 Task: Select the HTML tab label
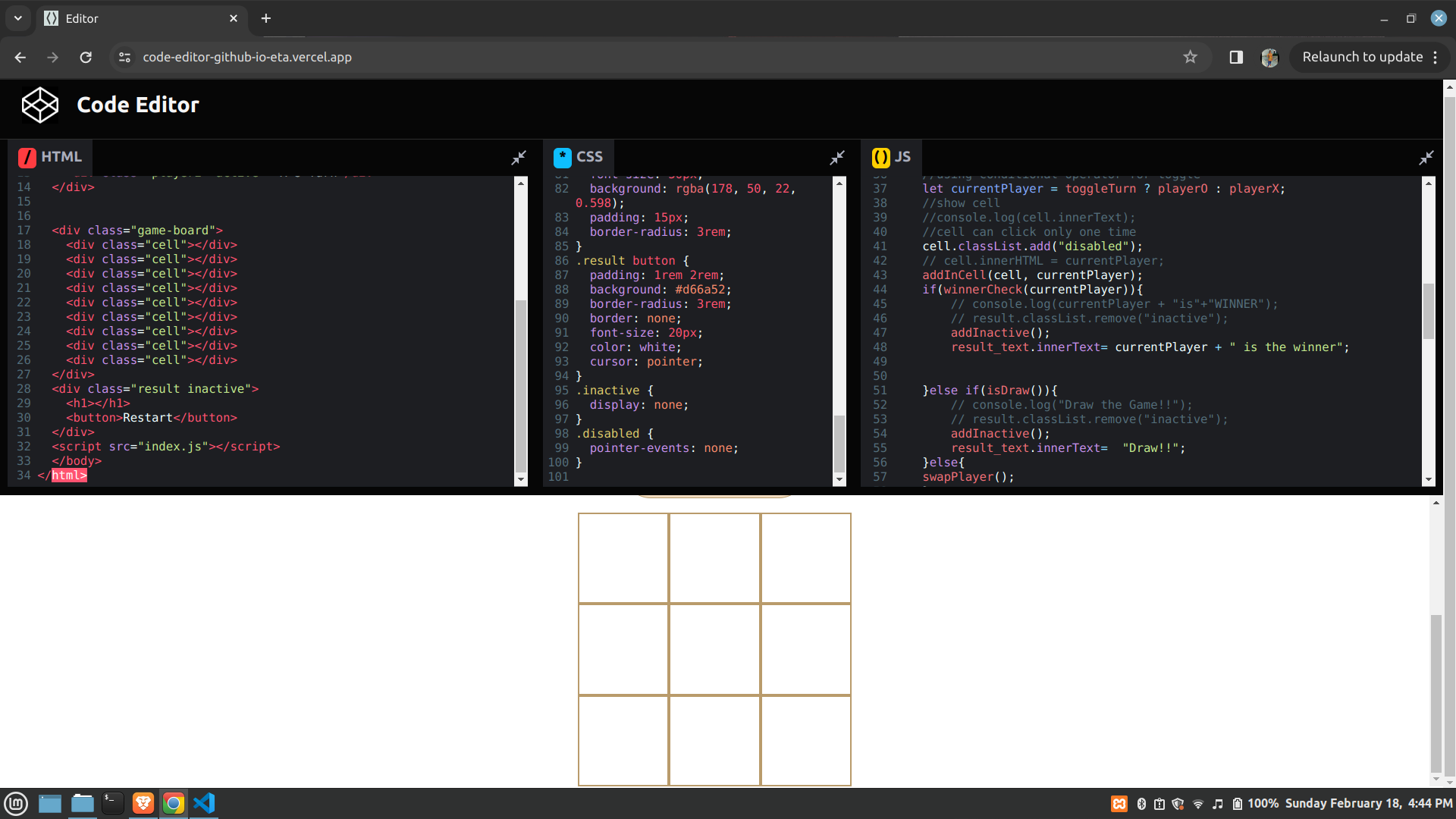[x=61, y=156]
